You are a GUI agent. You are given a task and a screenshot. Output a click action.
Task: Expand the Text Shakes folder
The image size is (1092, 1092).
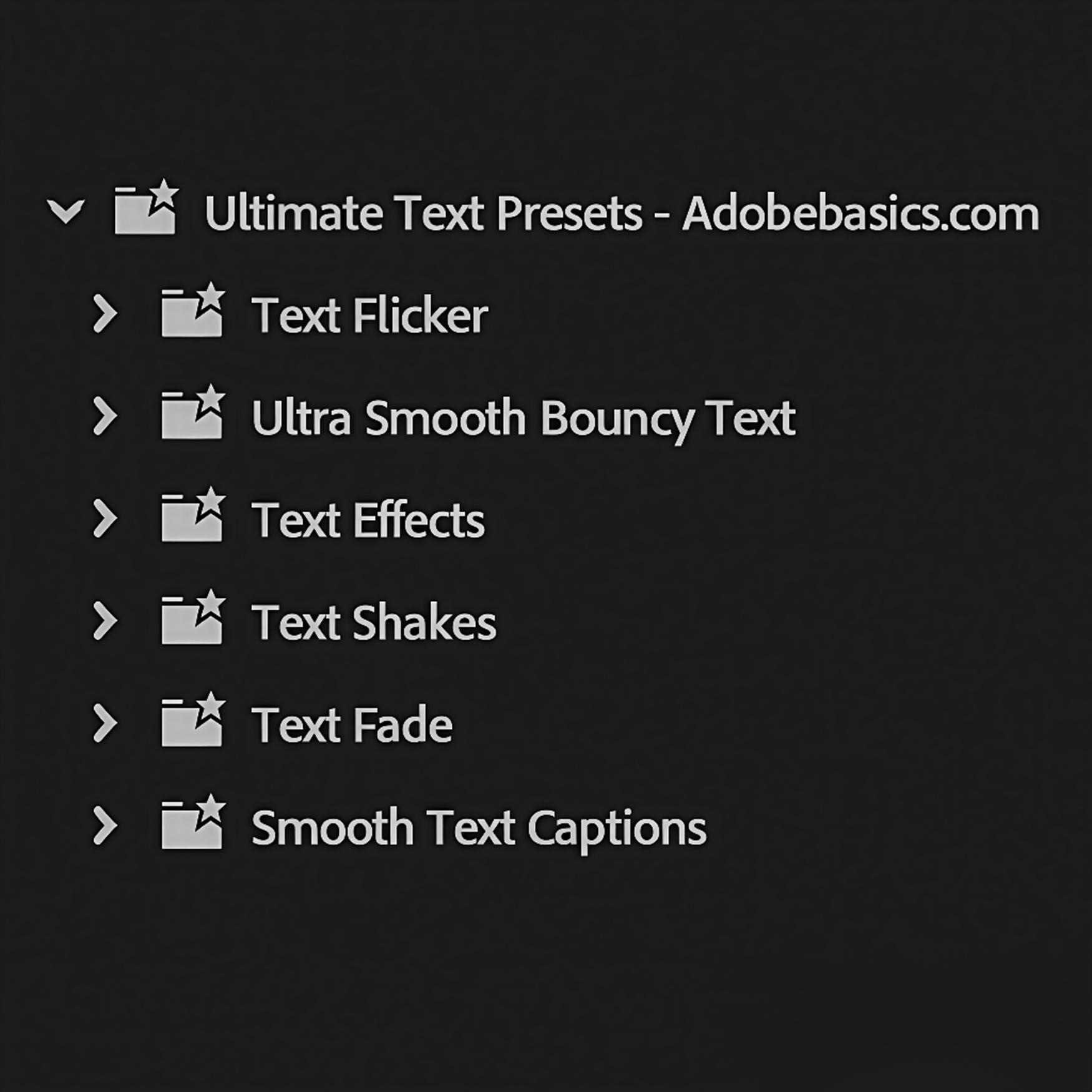pyautogui.click(x=105, y=621)
